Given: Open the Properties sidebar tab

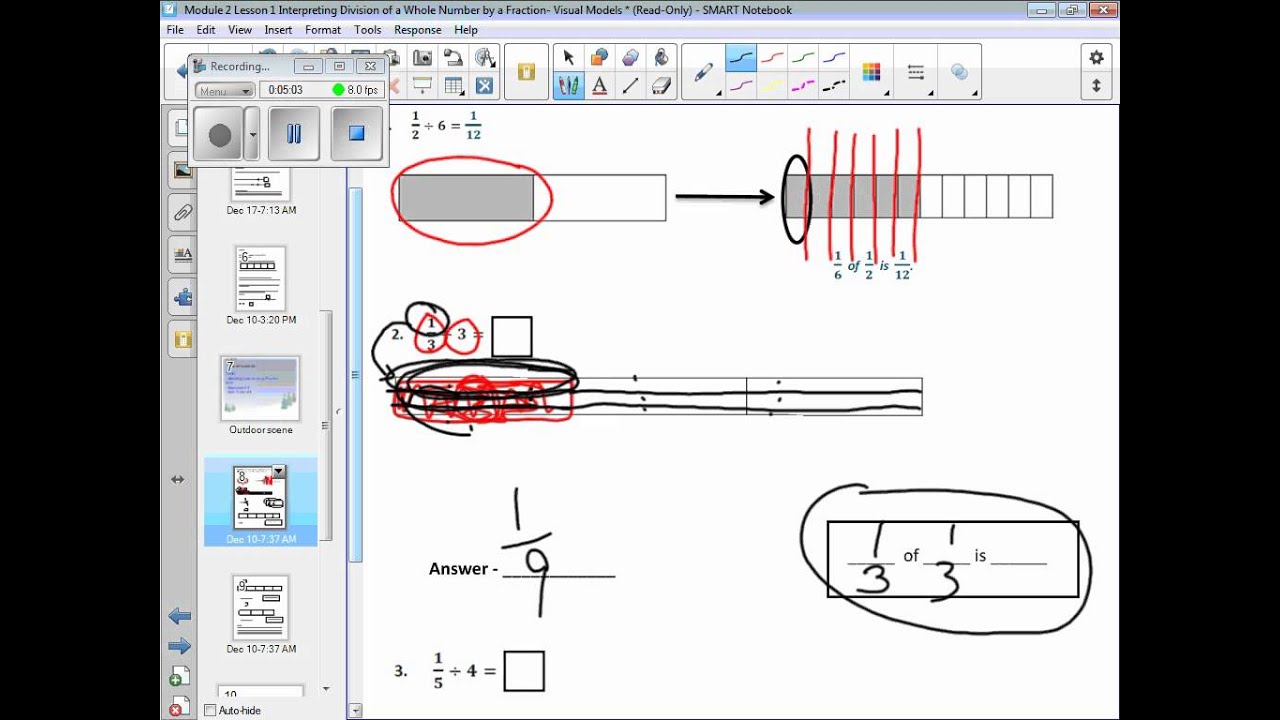Looking at the screenshot, I should click(183, 254).
